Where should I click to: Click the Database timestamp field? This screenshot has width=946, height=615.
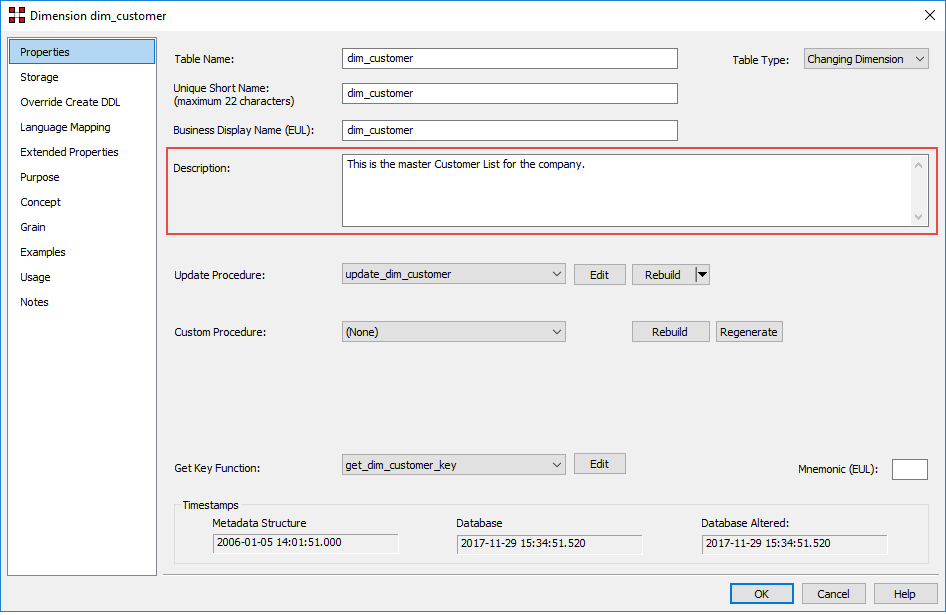(x=550, y=544)
